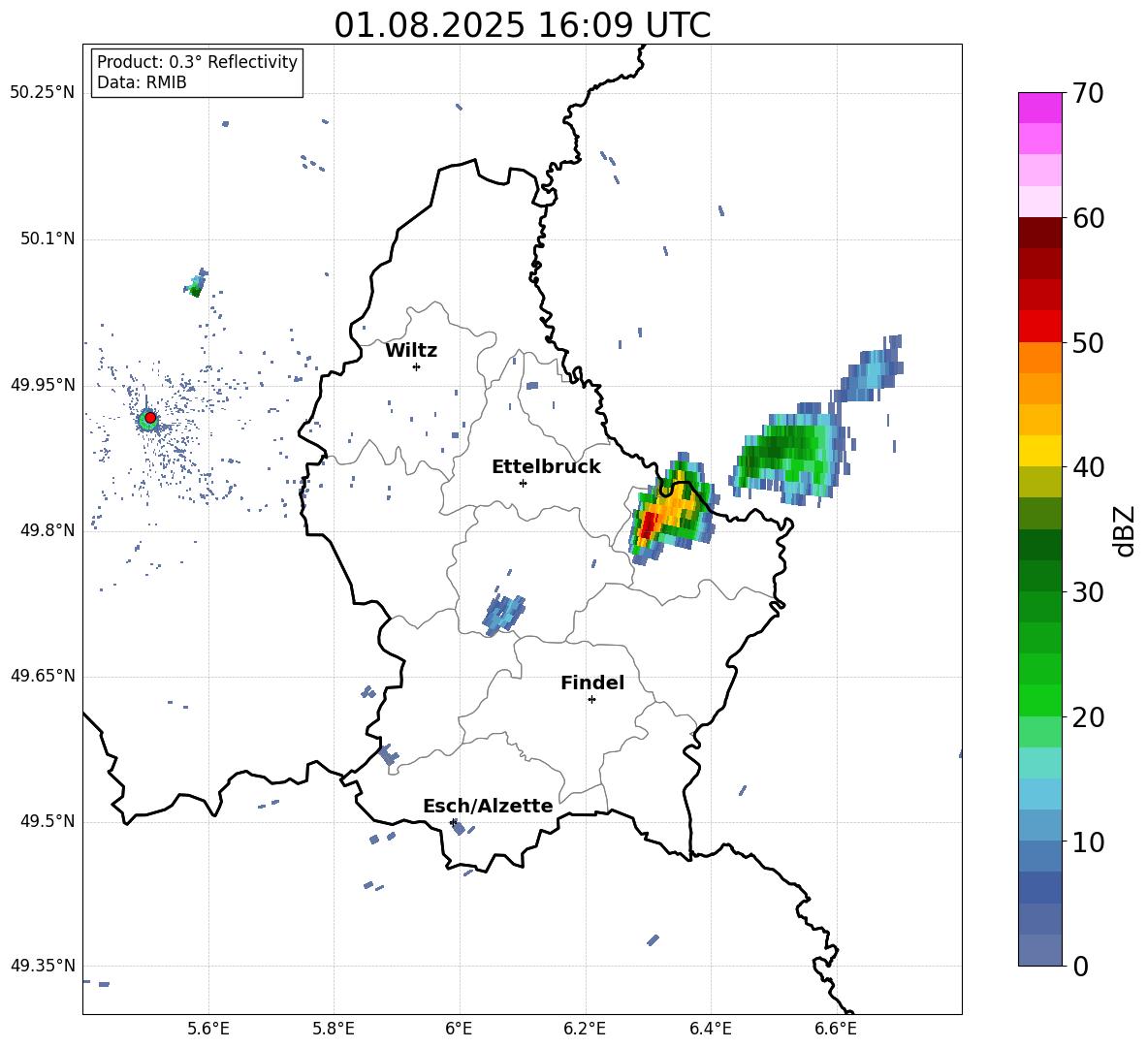Viewport: 1148px width, 1048px height.
Task: Select the 'Ettelbruck' city label
Action: coord(546,467)
